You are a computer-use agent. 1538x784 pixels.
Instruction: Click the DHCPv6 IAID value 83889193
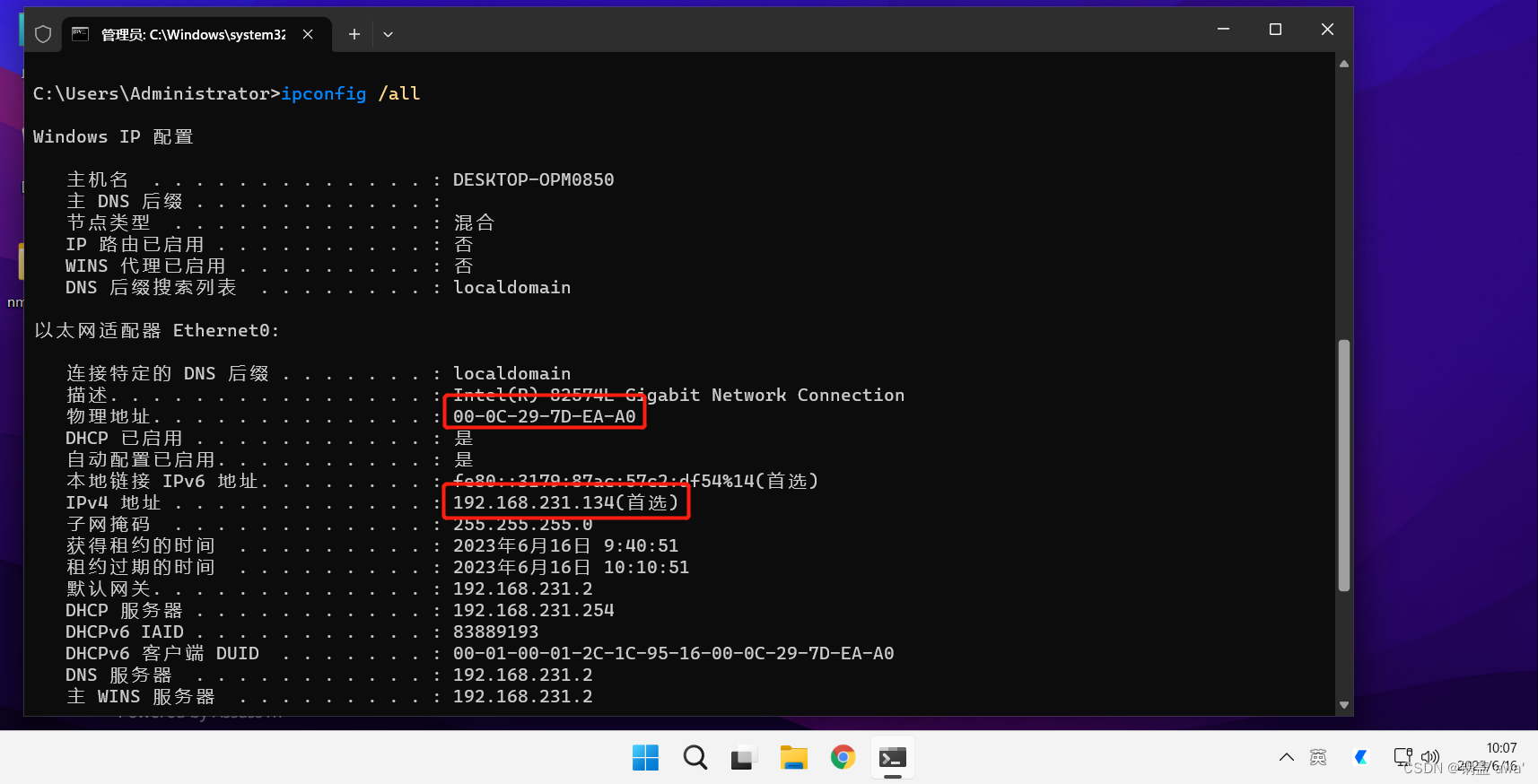pos(495,632)
